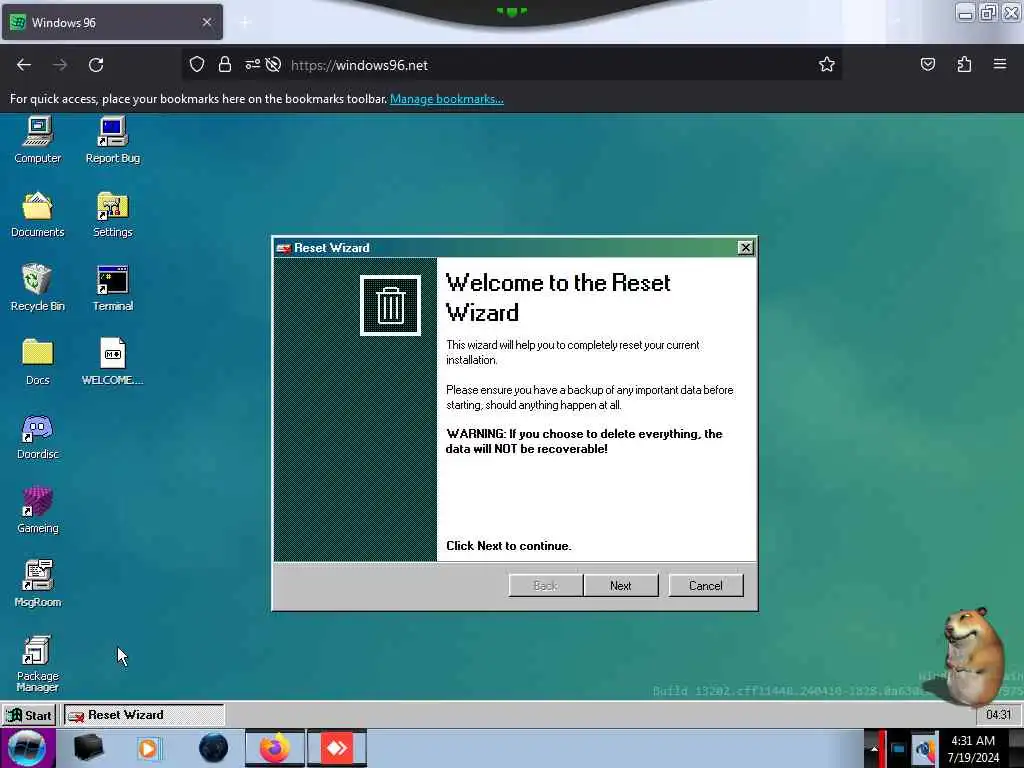
Task: Click the Reset Wizard title bar text
Action: point(332,248)
